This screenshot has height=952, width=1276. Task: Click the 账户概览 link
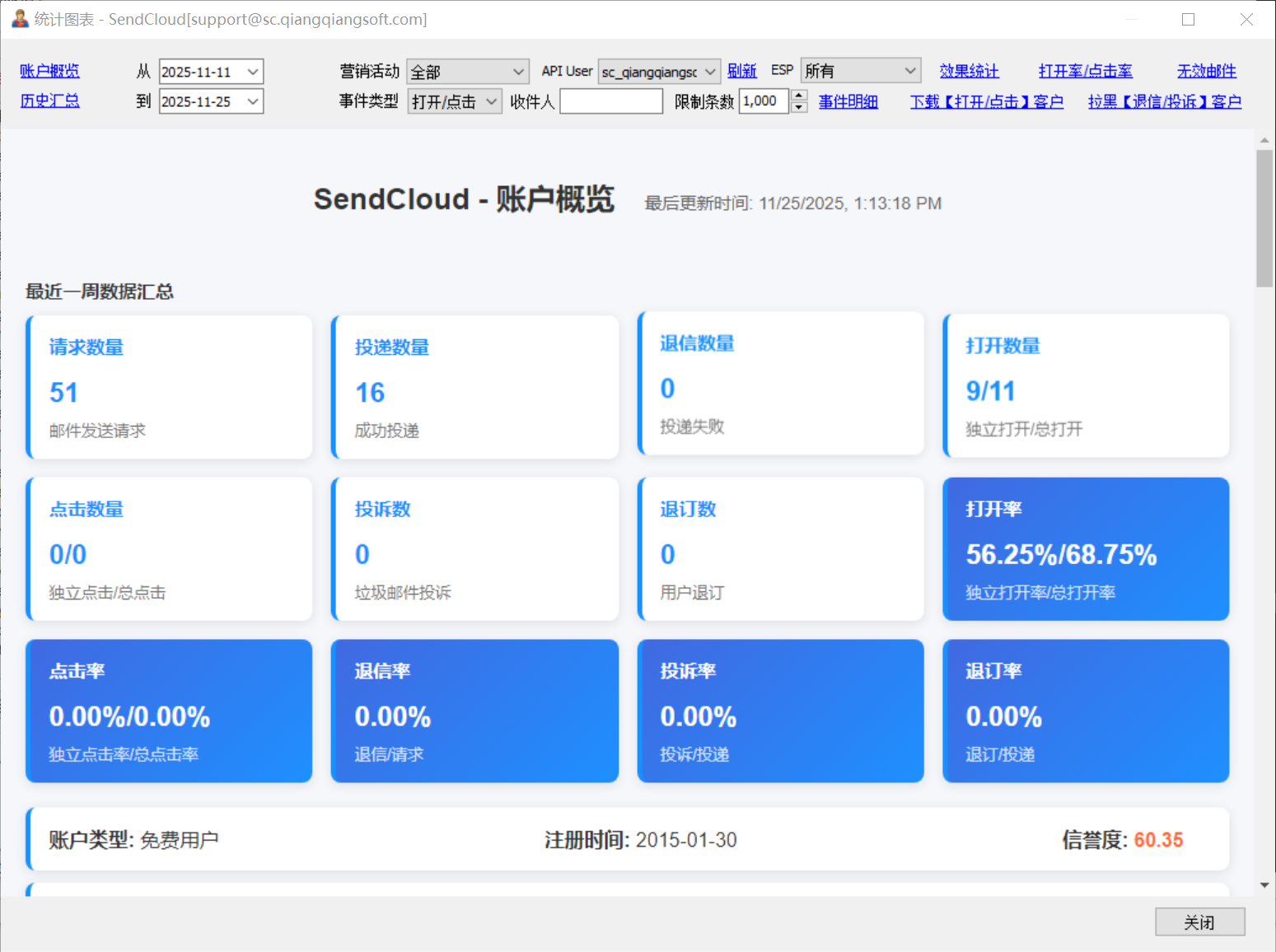click(49, 72)
